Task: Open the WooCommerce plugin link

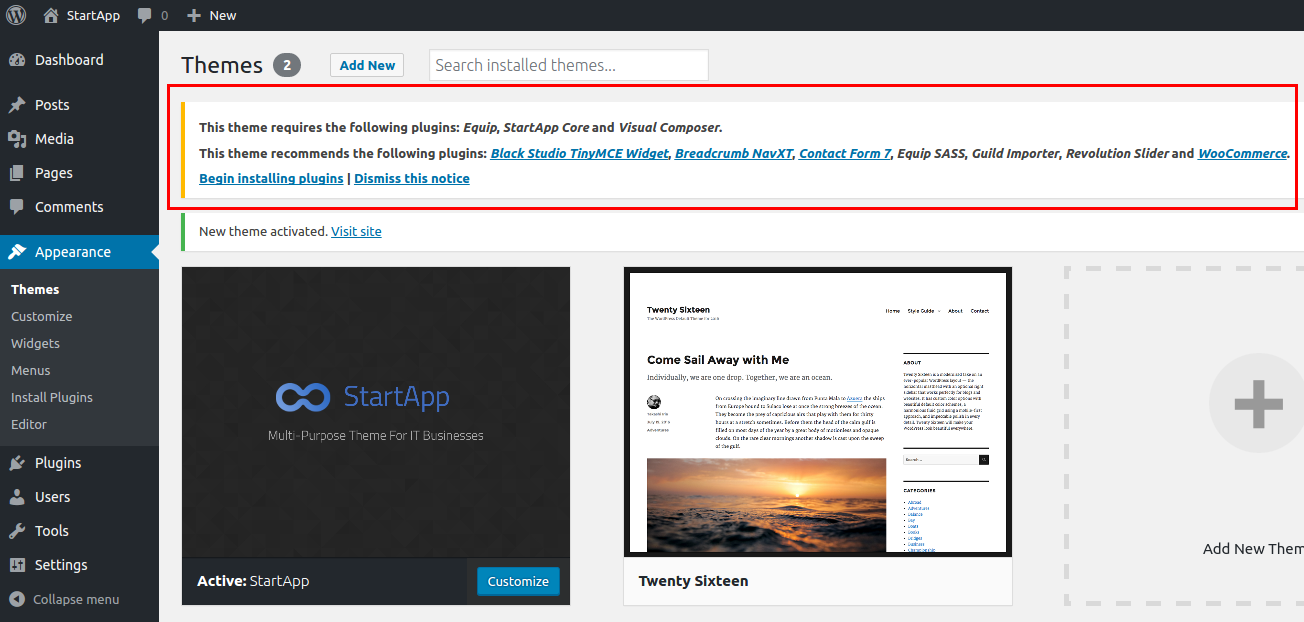Action: (x=1243, y=153)
